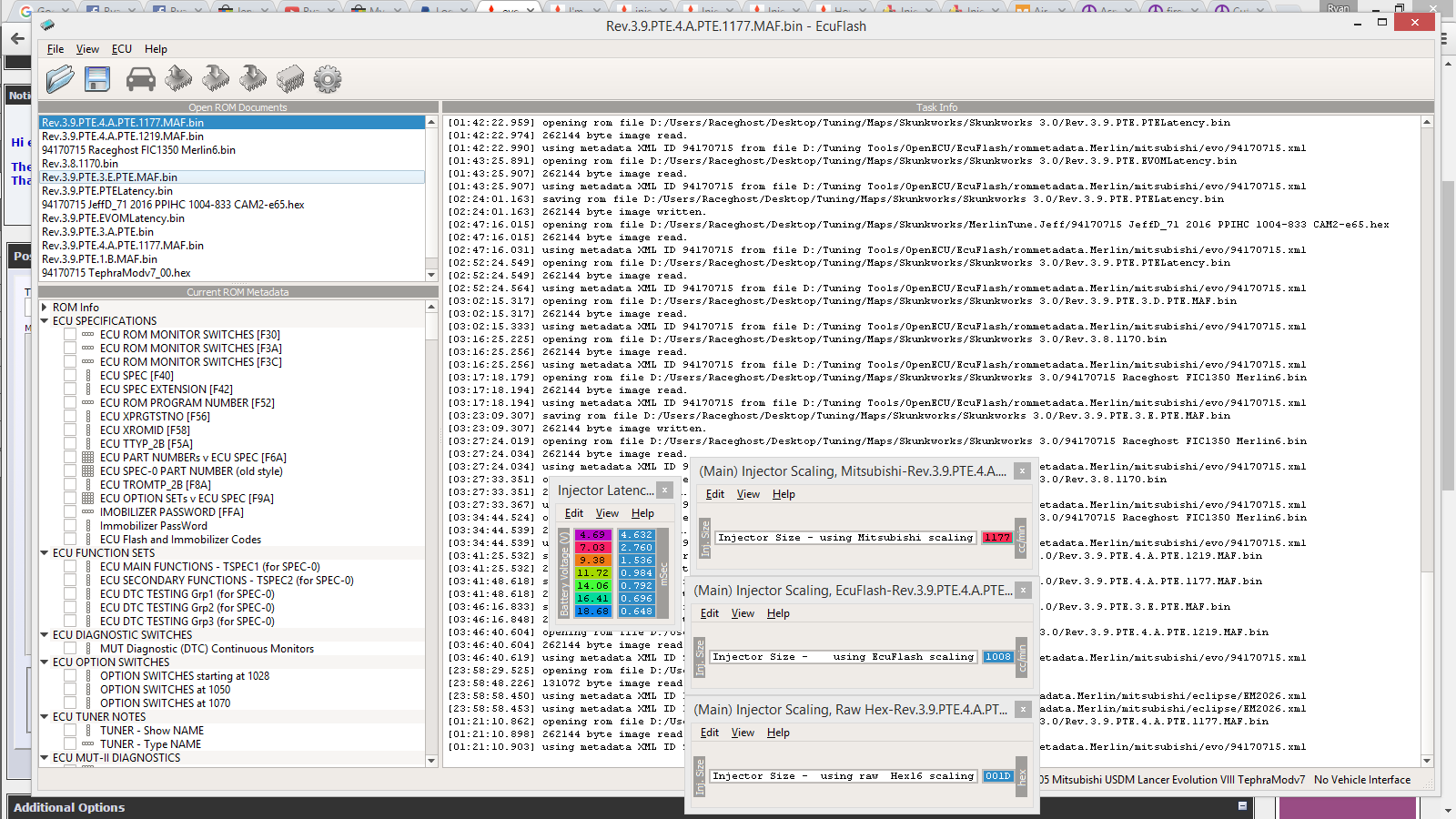Select 94170715 TephraModv7_00.hex in ROM documents
This screenshot has height=819, width=1456.
(116, 273)
